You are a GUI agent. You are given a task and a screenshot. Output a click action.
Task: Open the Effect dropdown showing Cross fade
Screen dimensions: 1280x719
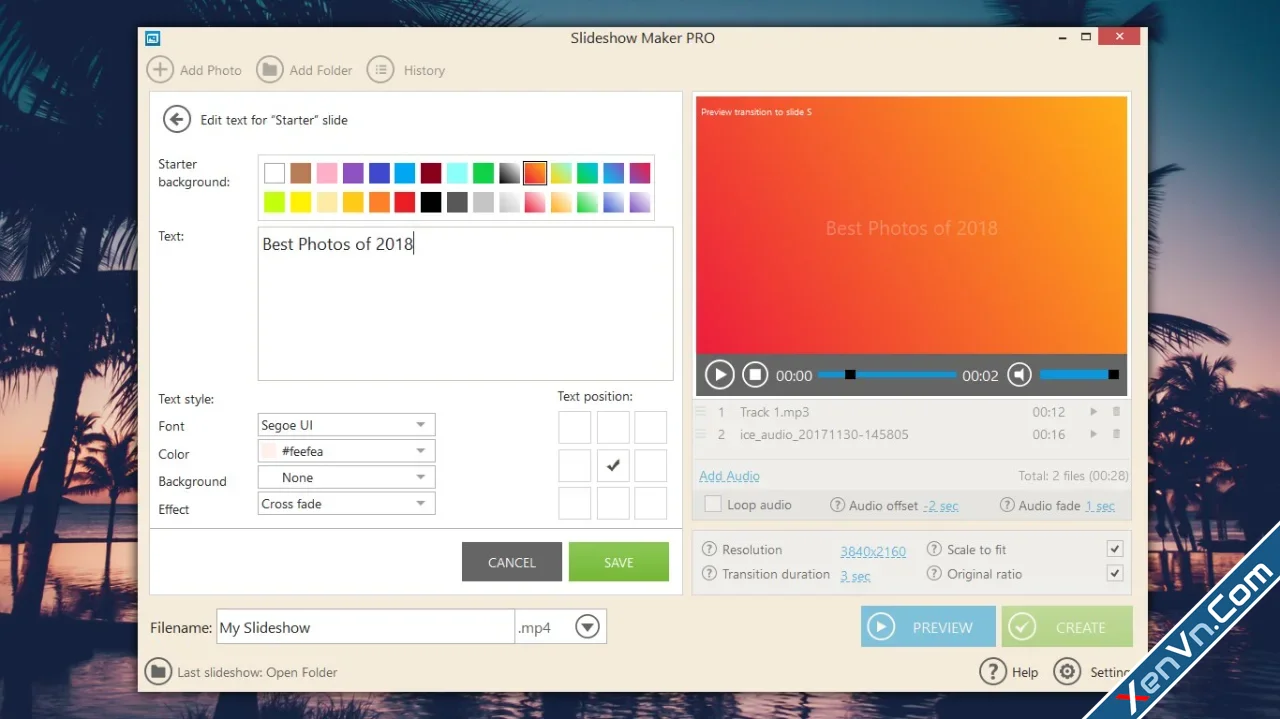pos(346,504)
